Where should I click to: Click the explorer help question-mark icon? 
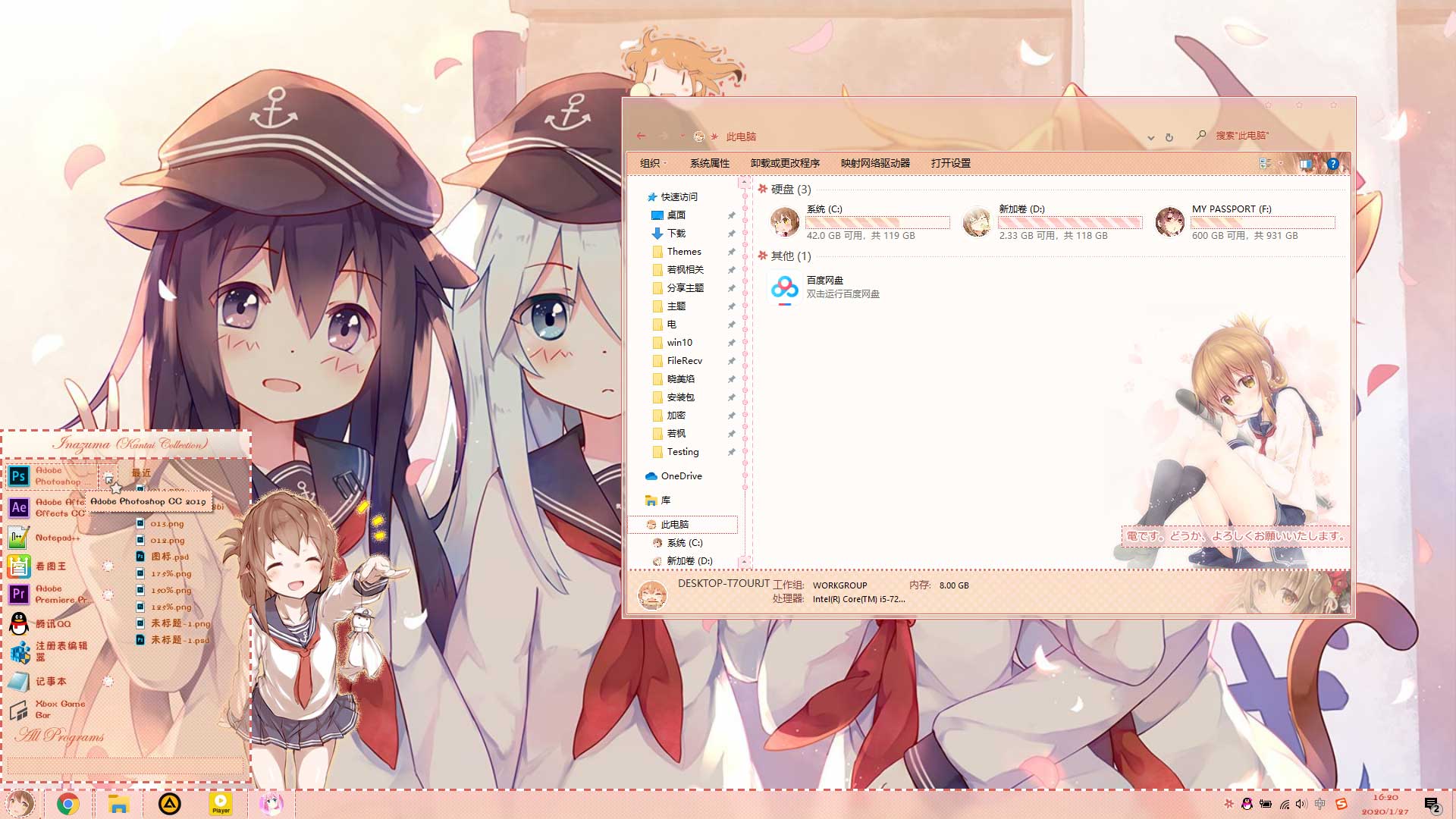1332,163
